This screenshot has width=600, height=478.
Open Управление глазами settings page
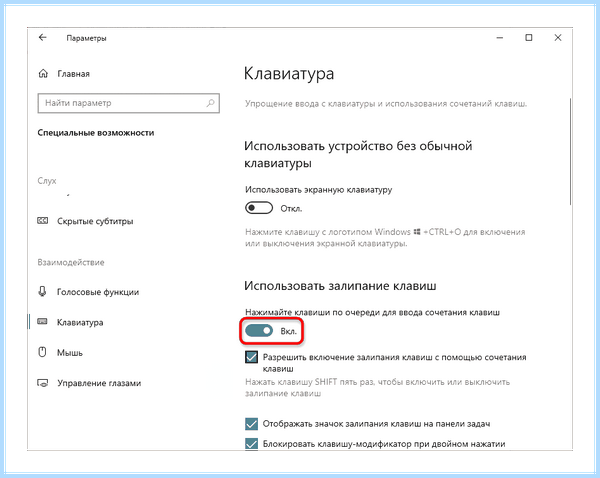[99, 383]
